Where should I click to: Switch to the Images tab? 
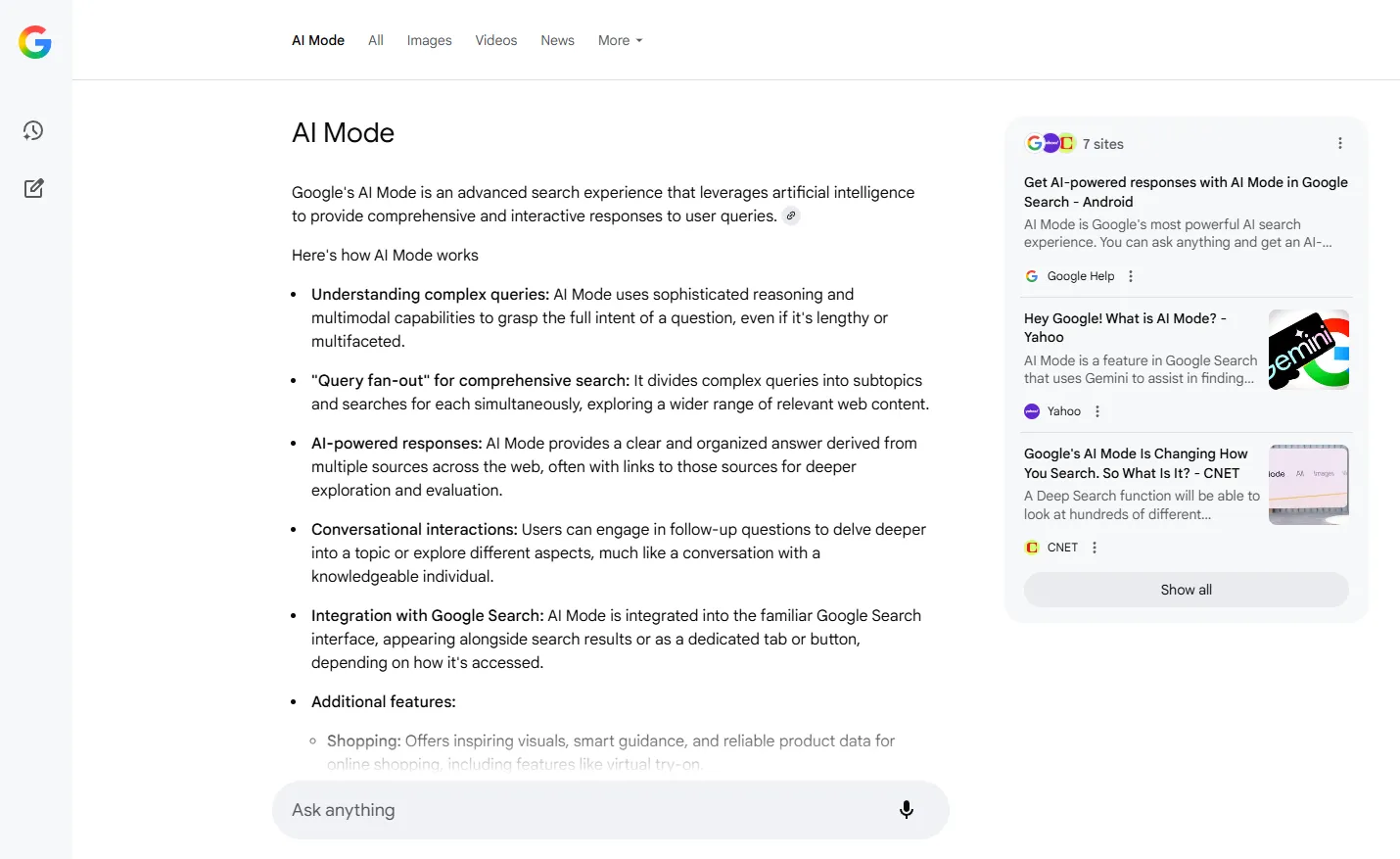pyautogui.click(x=430, y=40)
